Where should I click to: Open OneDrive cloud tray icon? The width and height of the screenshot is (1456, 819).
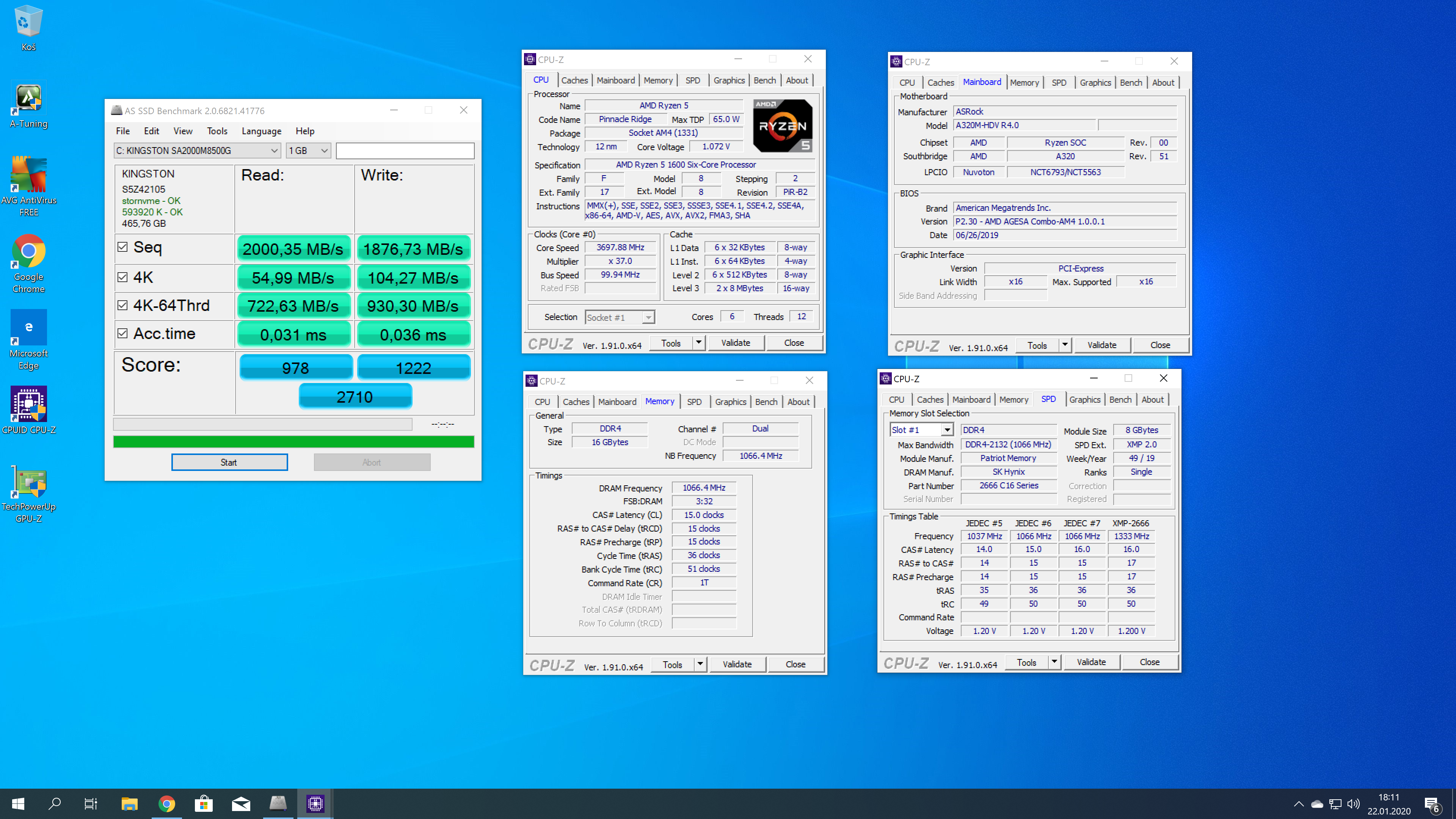(1317, 804)
